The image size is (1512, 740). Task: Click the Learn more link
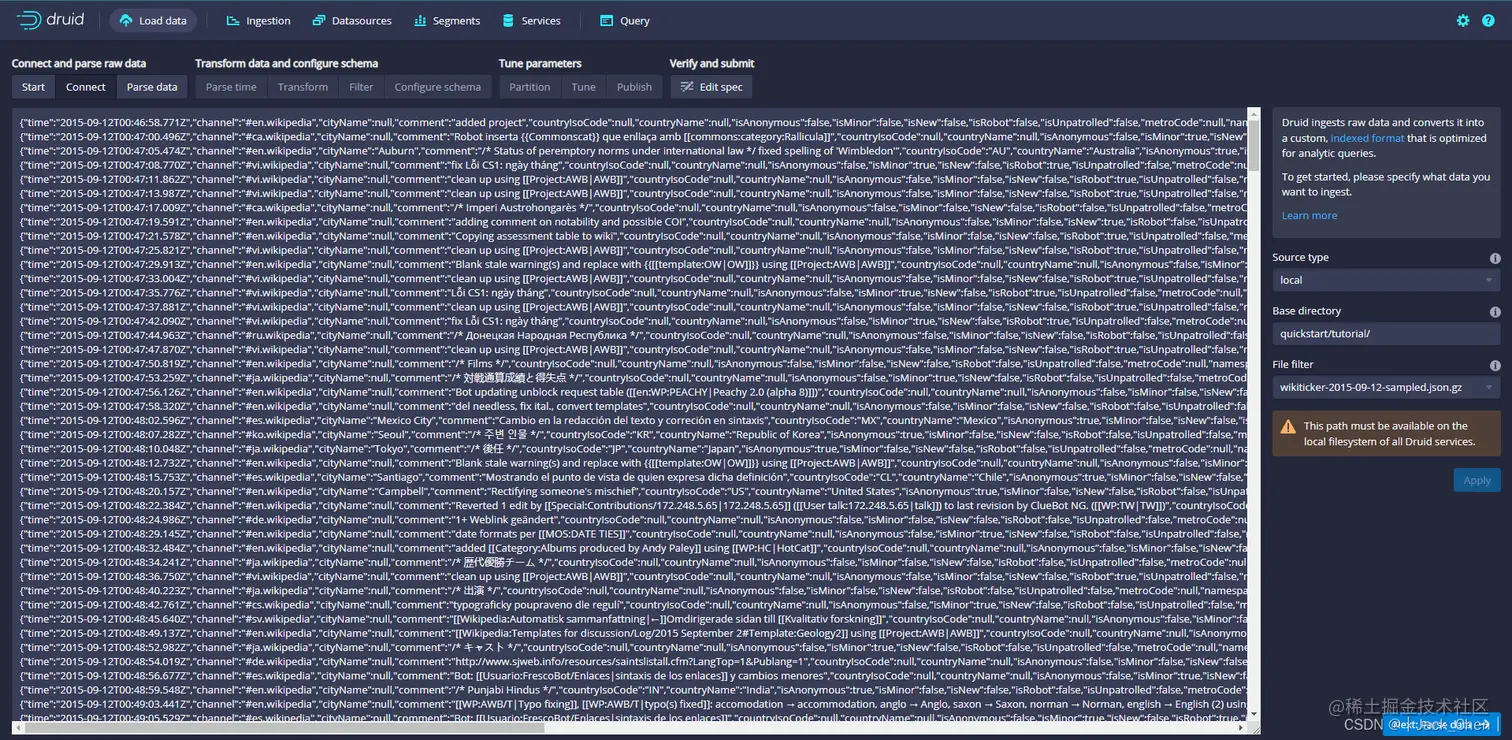click(1309, 215)
